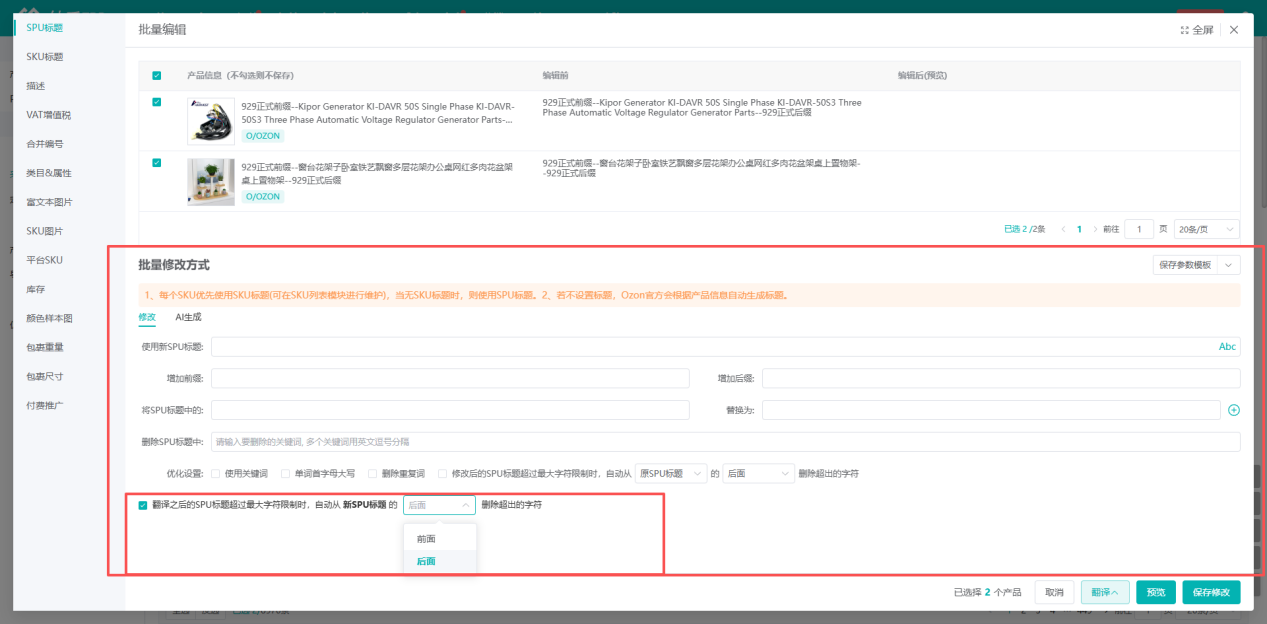This screenshot has width=1267, height=624.
Task: Go to previous page arrow in pagination
Action: (x=1062, y=229)
